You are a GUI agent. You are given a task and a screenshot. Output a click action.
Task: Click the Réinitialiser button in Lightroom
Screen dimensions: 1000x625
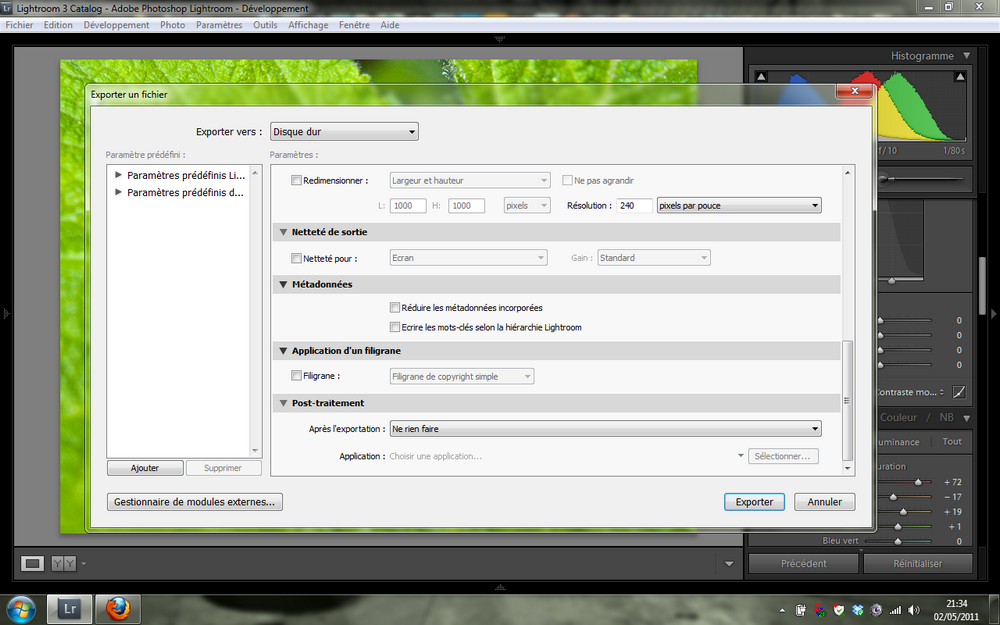click(918, 564)
